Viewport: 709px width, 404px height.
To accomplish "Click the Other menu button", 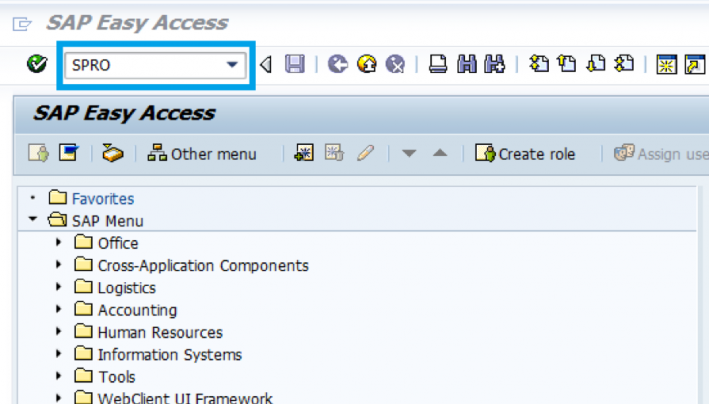I will [x=201, y=153].
